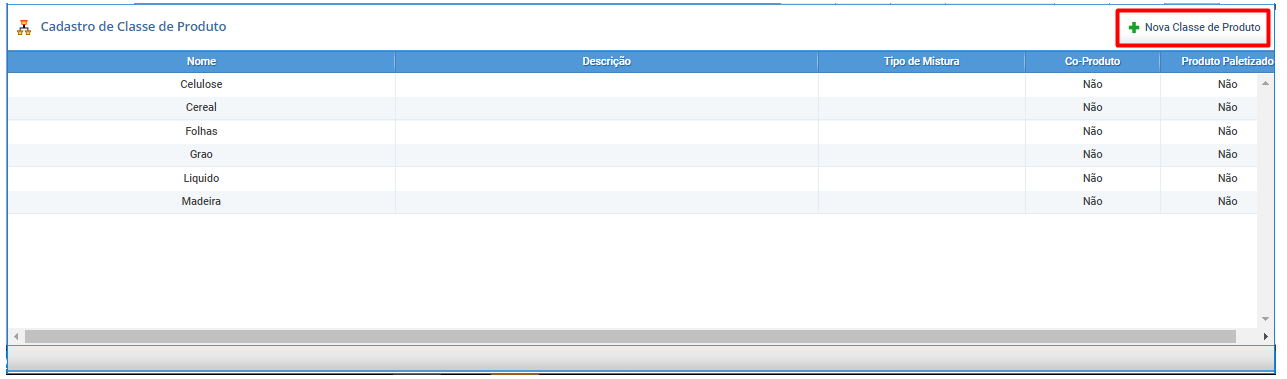The width and height of the screenshot is (1287, 379).
Task: Click Produto Paletizado Não in Celulose row
Action: tap(1227, 84)
